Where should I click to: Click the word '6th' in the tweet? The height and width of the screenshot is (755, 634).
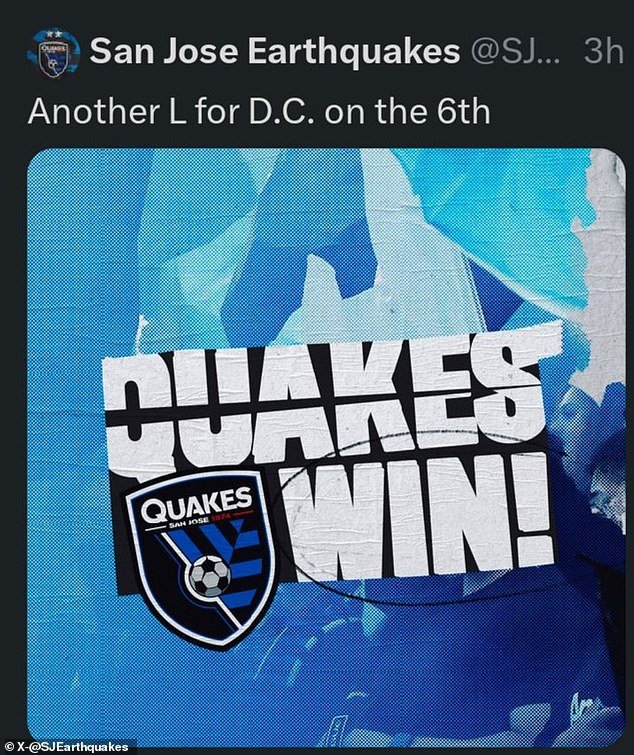(x=464, y=112)
